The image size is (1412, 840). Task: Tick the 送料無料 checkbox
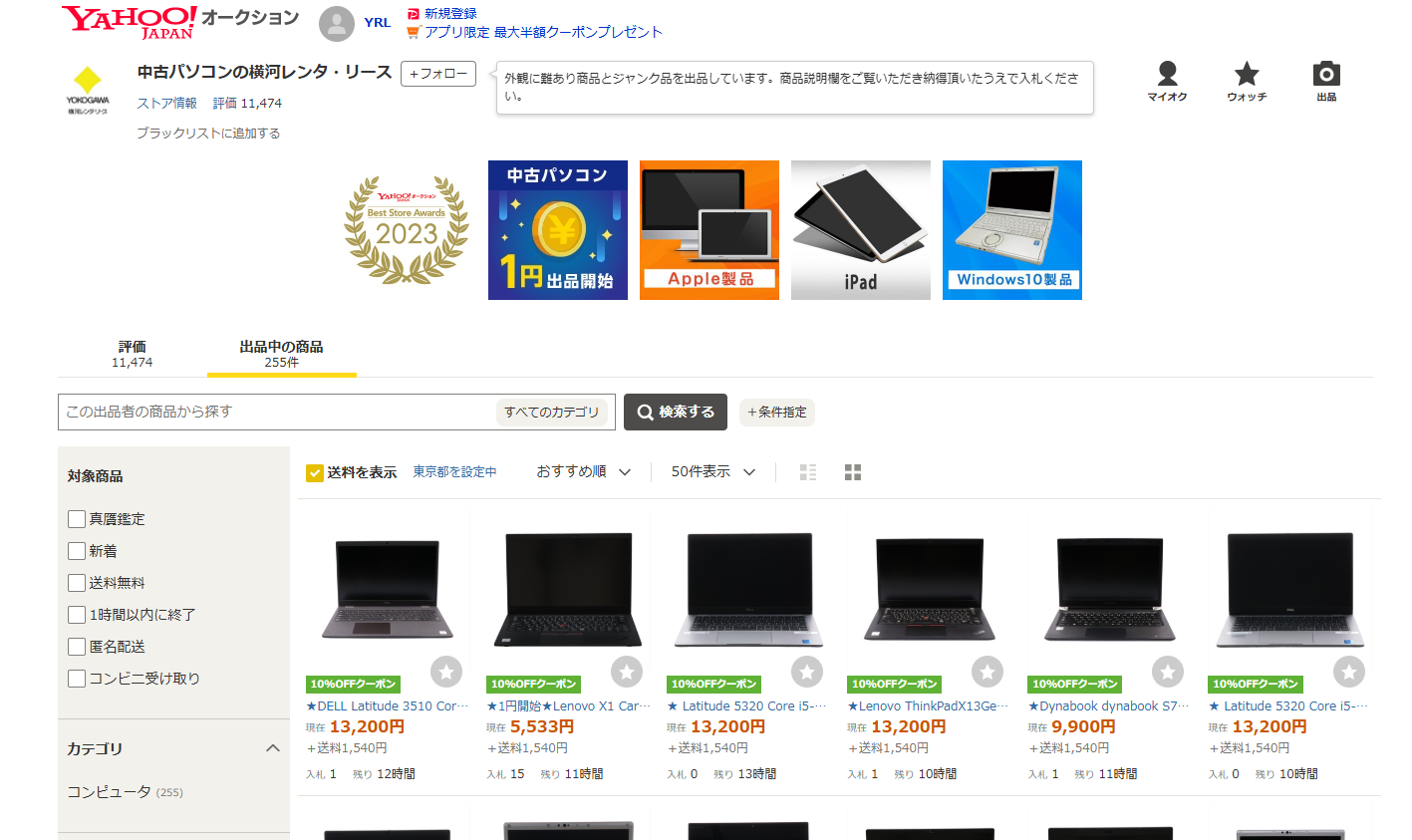77,583
